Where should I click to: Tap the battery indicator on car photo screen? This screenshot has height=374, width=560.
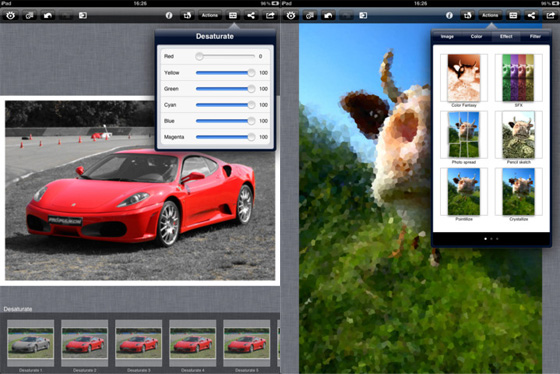point(275,3)
